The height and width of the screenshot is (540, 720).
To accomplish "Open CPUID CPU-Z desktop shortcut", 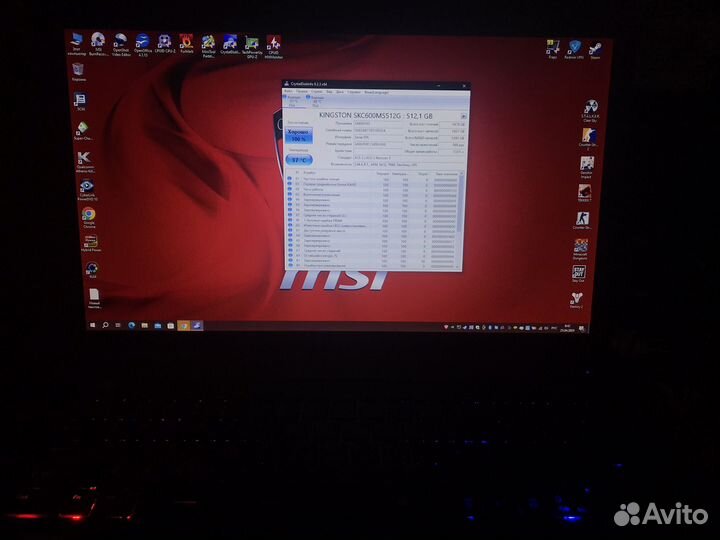I will [x=165, y=44].
